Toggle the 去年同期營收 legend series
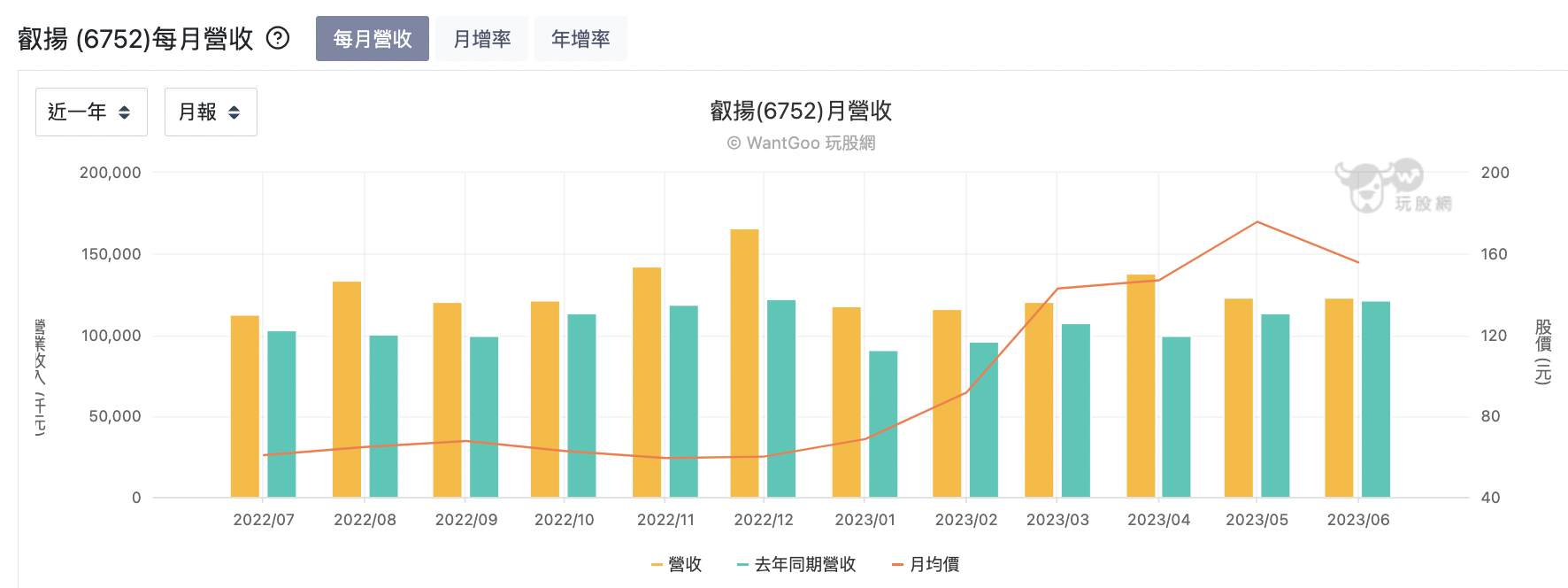The width and height of the screenshot is (1568, 588). coord(796,564)
